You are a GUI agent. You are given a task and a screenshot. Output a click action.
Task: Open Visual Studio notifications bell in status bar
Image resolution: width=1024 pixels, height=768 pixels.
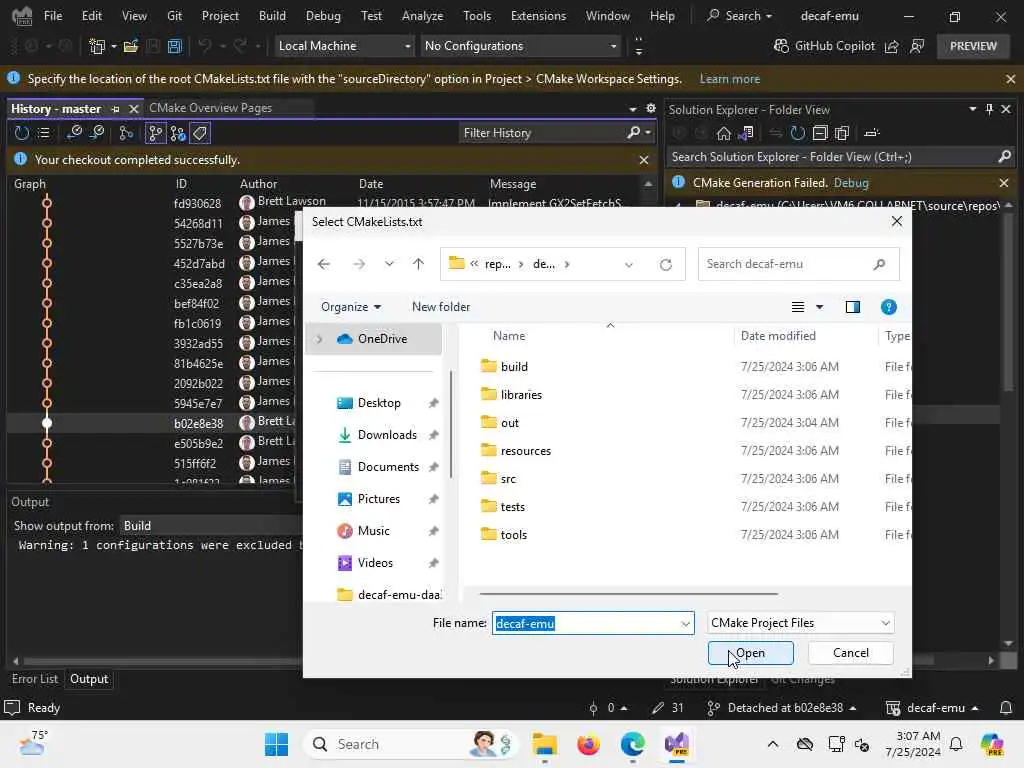click(1006, 708)
